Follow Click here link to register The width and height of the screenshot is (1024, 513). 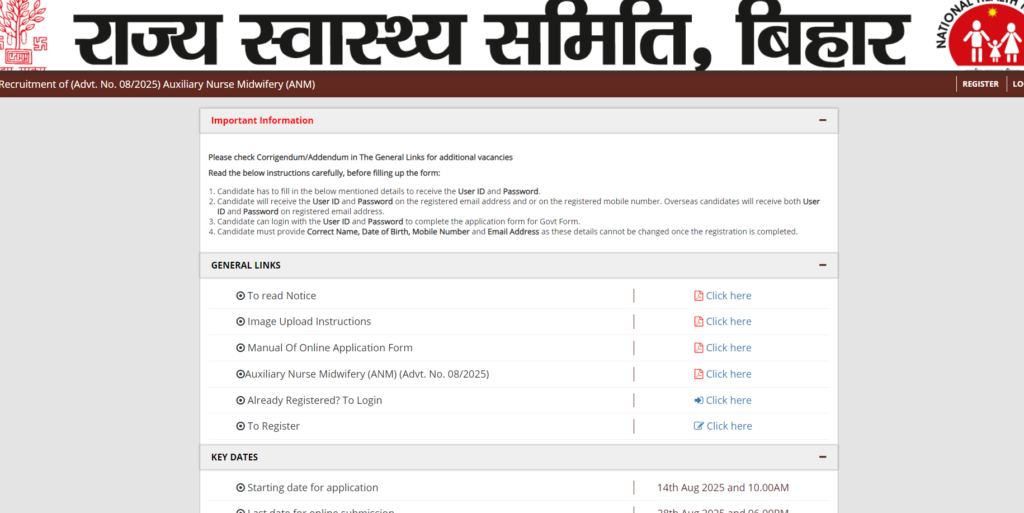[x=729, y=426]
